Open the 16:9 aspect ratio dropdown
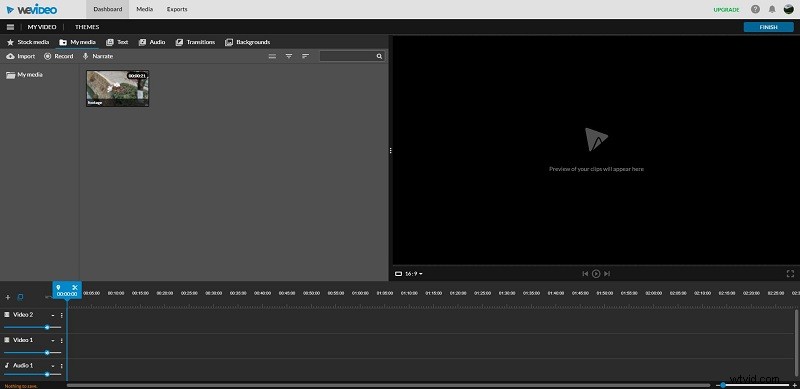This screenshot has width=800, height=389. click(409, 274)
